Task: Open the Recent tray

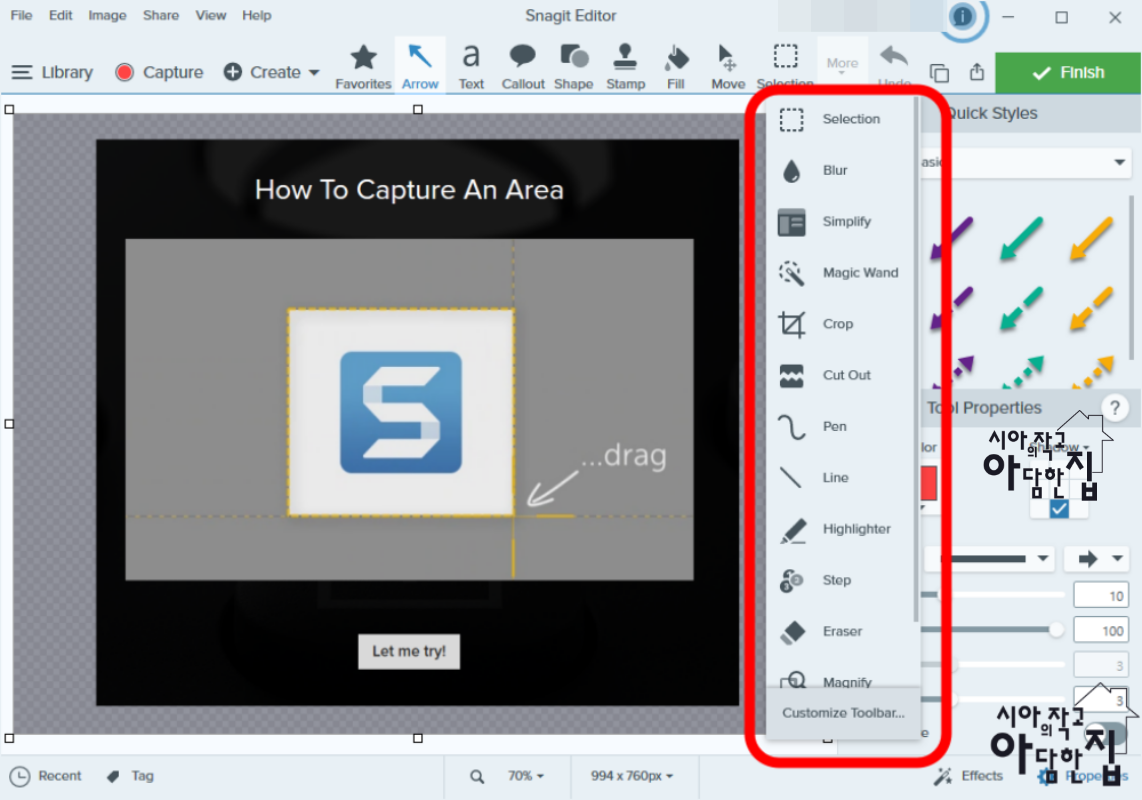Action: [x=46, y=776]
